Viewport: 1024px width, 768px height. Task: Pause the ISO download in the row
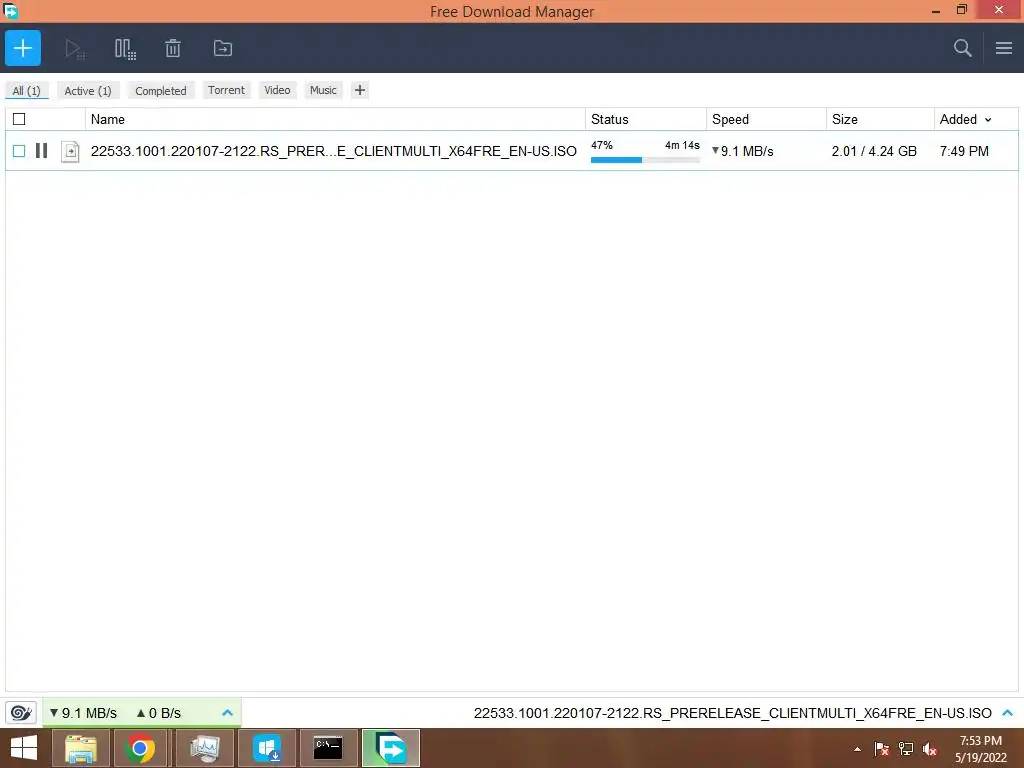(x=41, y=151)
